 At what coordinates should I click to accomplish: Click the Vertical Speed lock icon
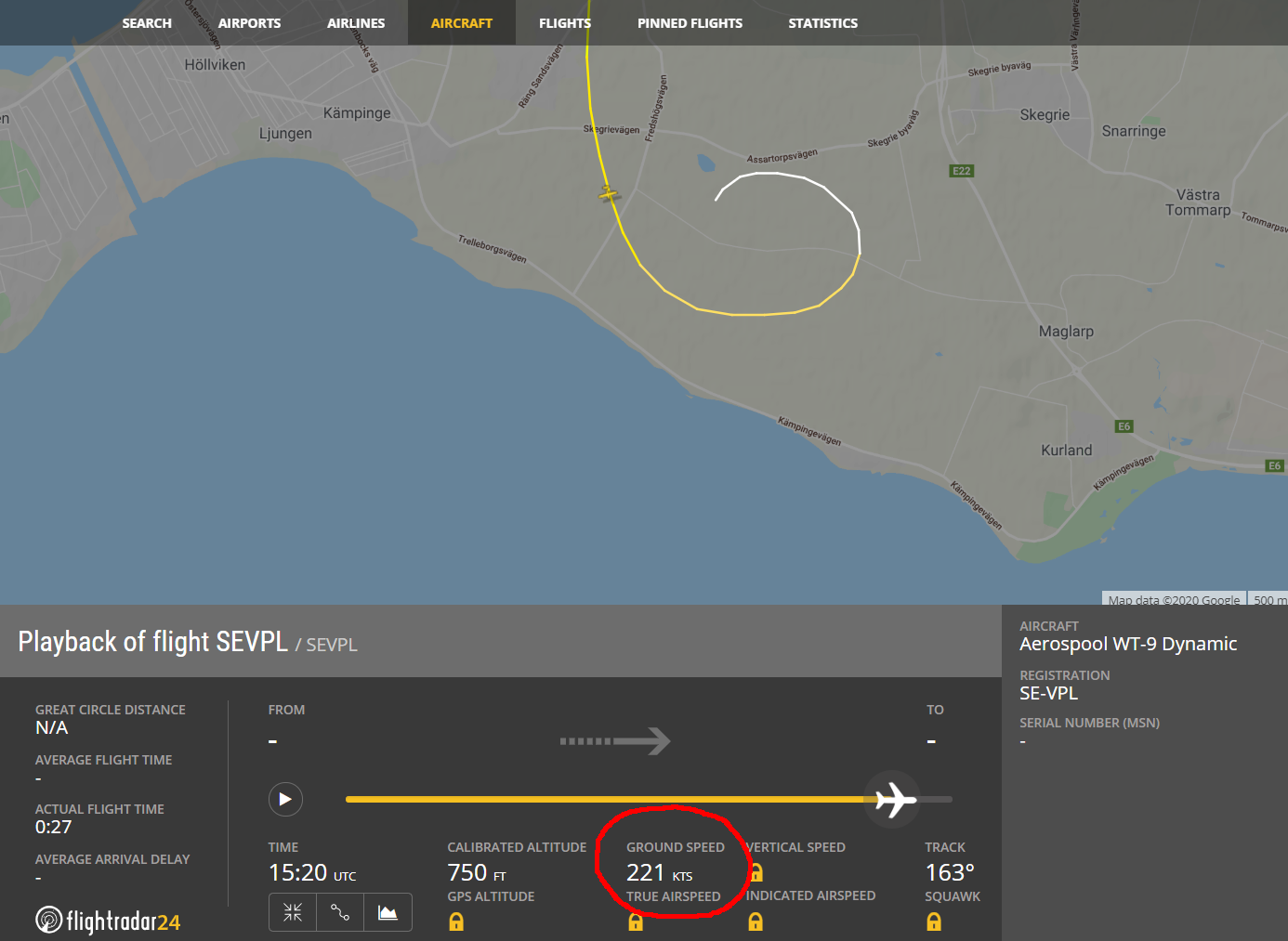pyautogui.click(x=756, y=872)
